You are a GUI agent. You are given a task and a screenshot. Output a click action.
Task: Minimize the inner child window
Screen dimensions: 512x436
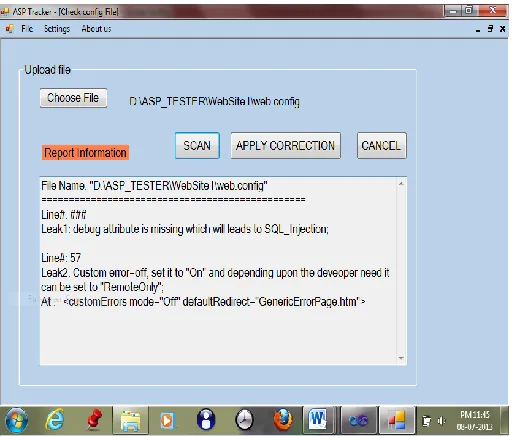(x=478, y=30)
